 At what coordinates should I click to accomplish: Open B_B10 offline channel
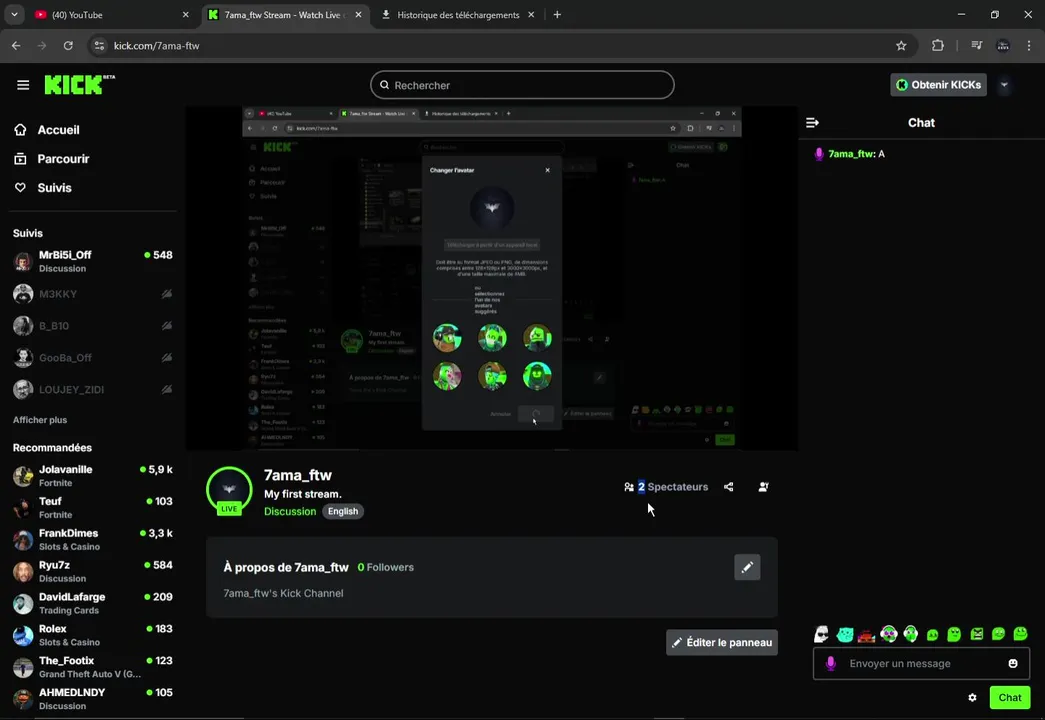(93, 326)
